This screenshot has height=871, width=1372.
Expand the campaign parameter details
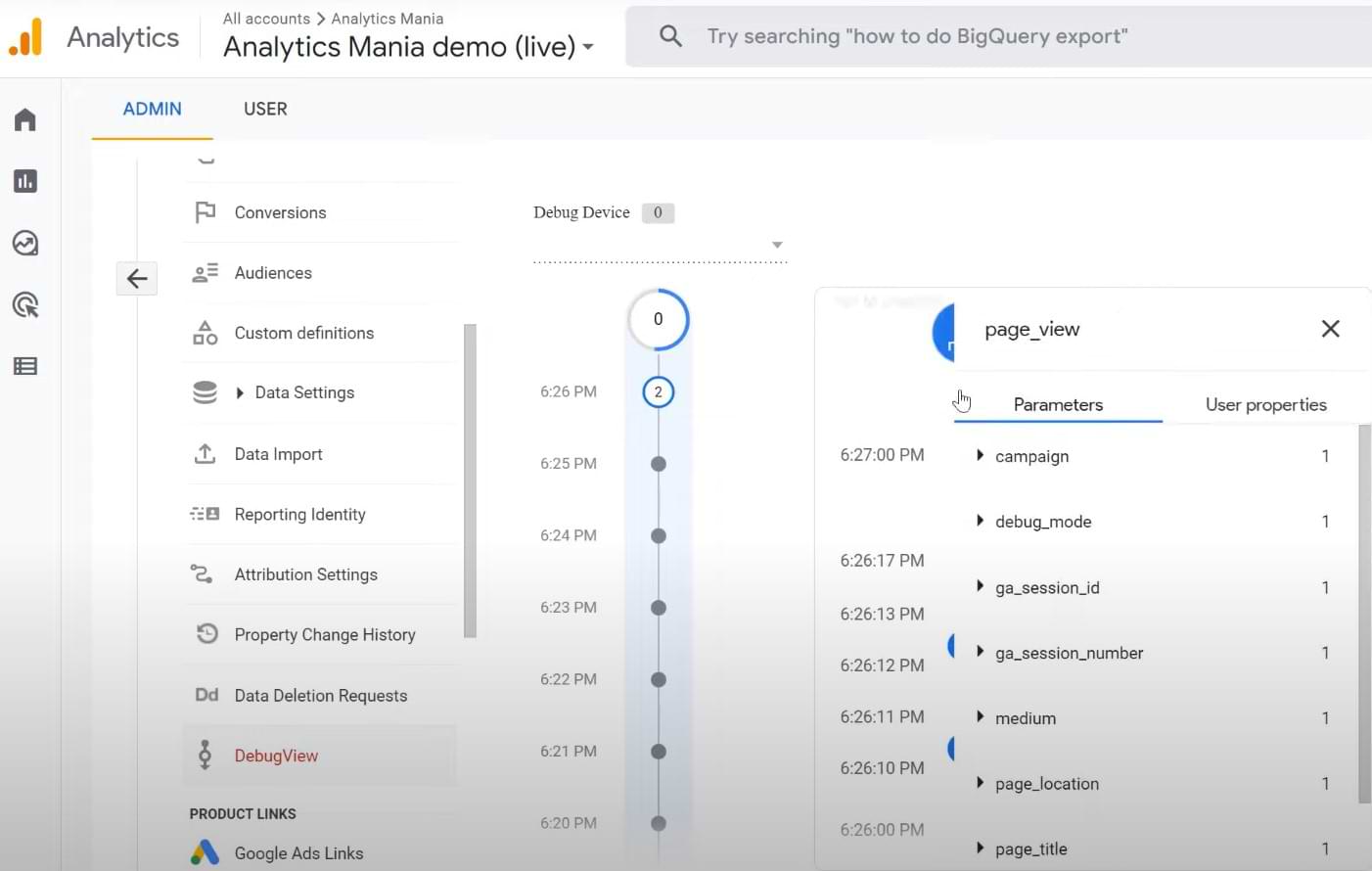click(x=980, y=455)
